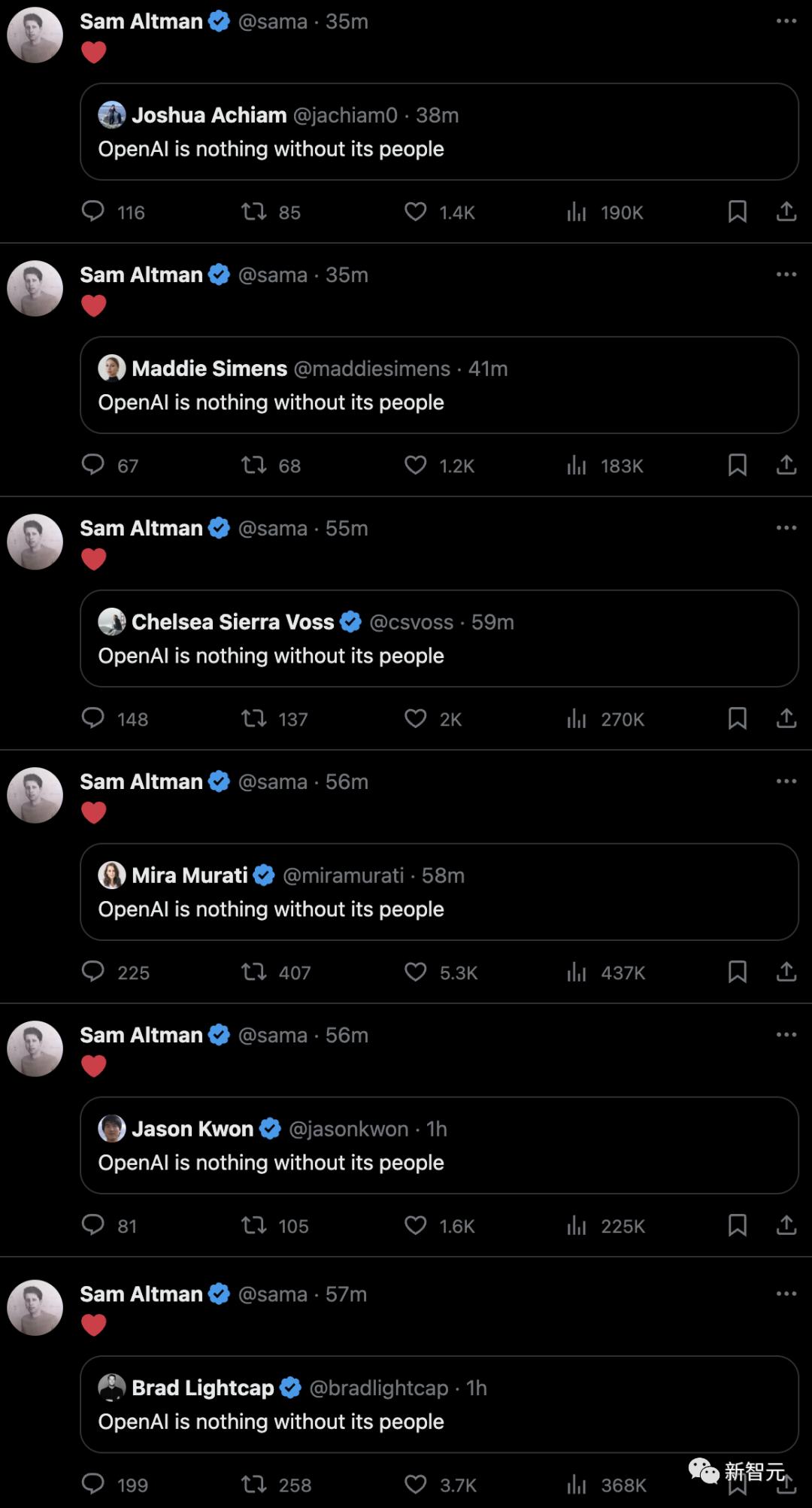Image resolution: width=812 pixels, height=1508 pixels.
Task: Open the @sama handle on the first tweet
Action: point(272,22)
